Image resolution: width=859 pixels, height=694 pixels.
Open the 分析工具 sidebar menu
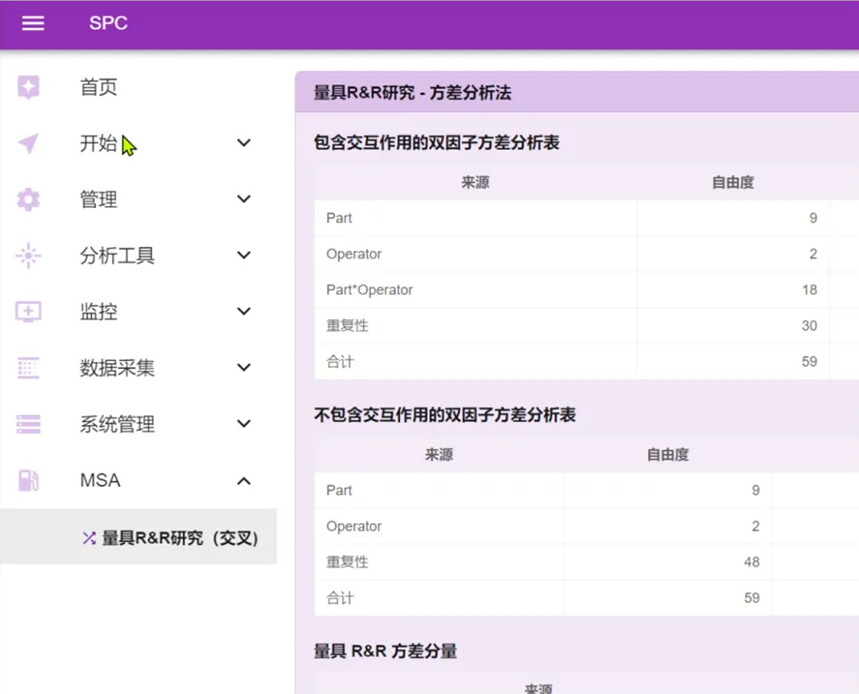point(117,256)
